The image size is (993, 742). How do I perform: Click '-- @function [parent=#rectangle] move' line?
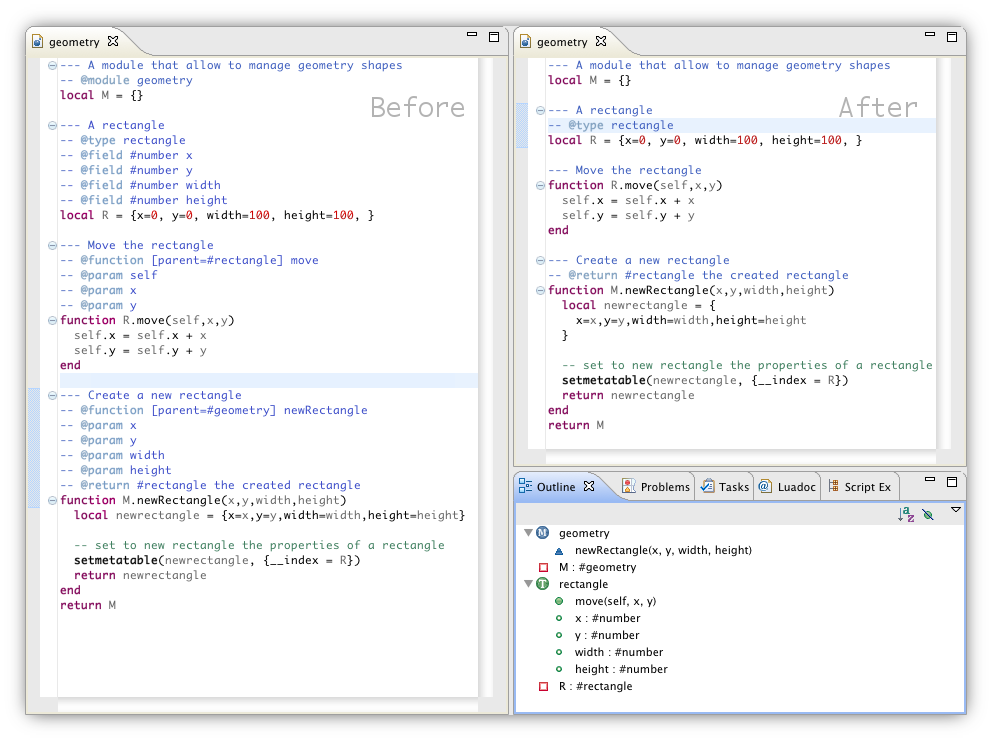tap(189, 260)
